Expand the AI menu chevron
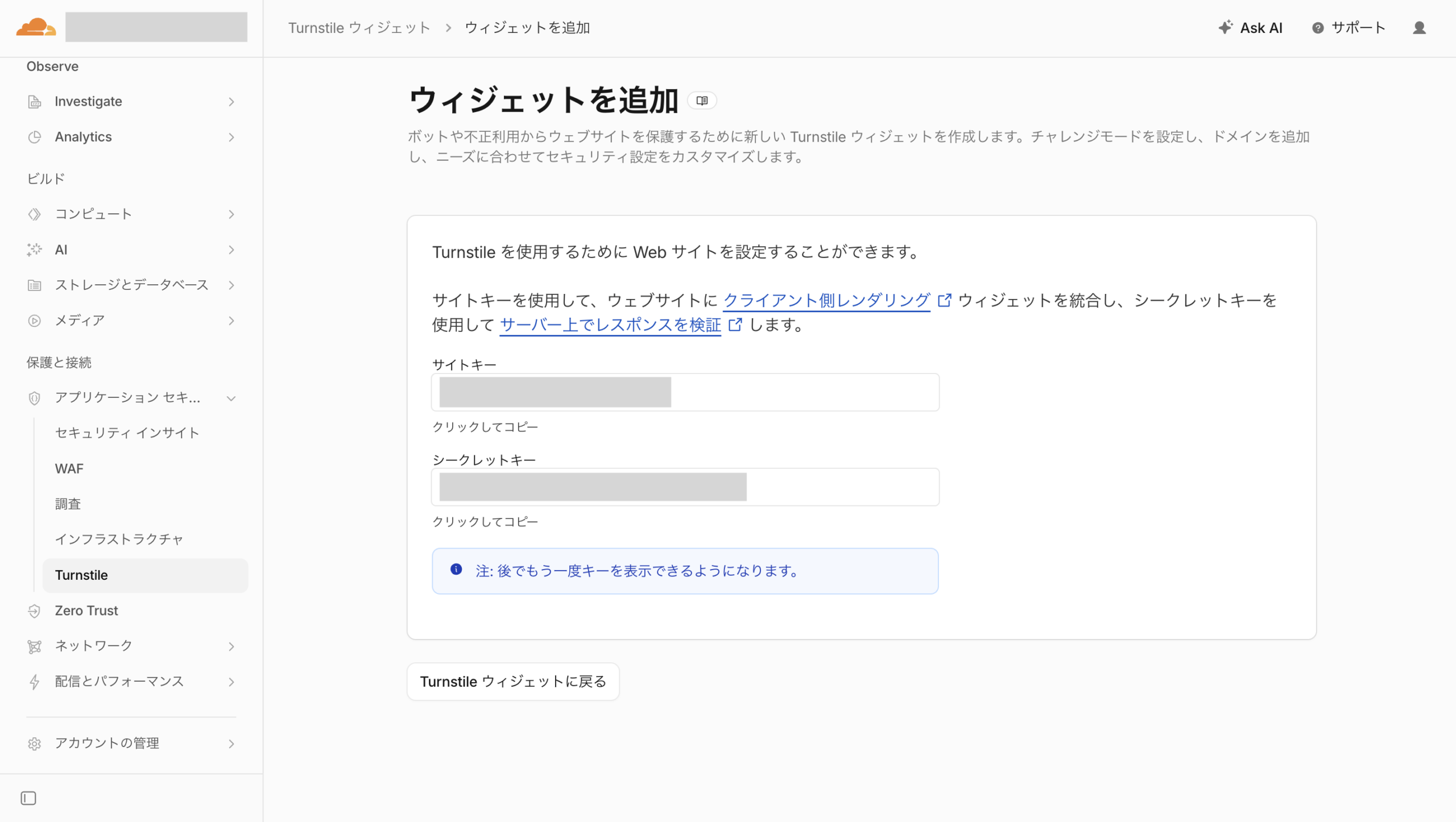Image resolution: width=1456 pixels, height=822 pixels. 231,250
